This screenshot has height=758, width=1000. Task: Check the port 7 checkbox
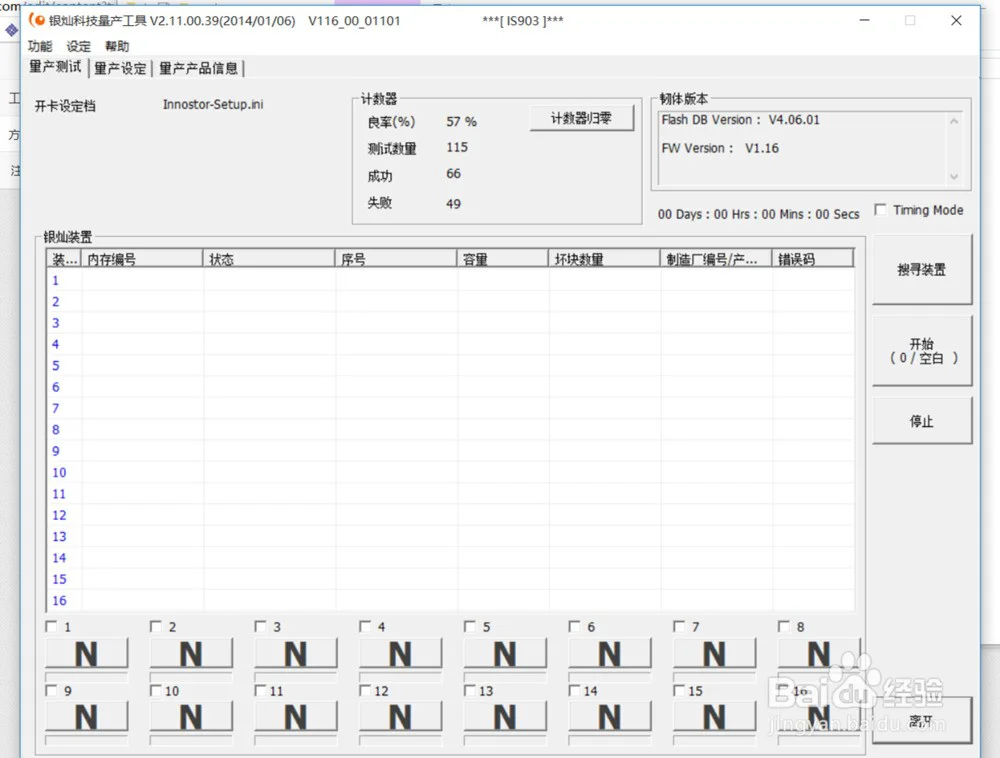pos(679,627)
